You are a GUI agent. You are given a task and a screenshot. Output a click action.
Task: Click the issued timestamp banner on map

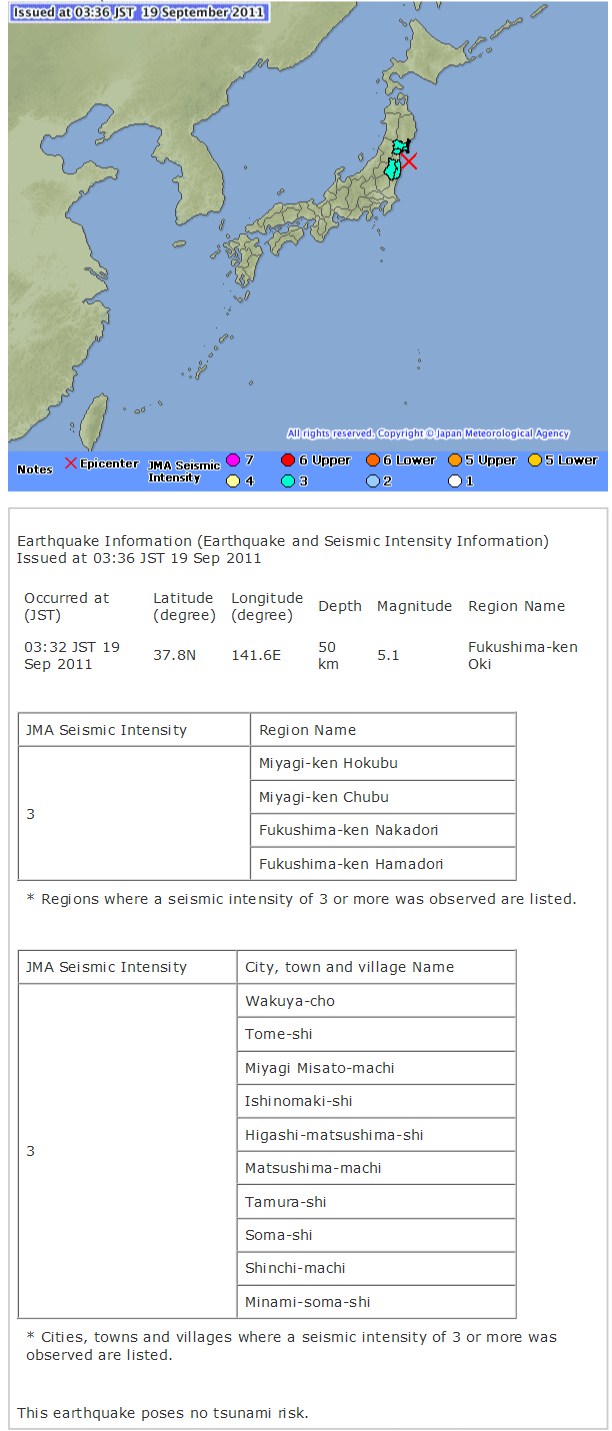(x=139, y=12)
